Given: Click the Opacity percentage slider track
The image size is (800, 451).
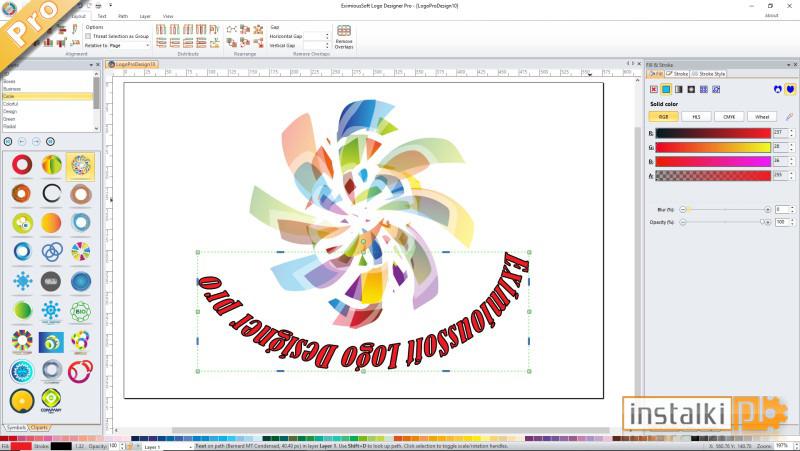Looking at the screenshot, I should pyautogui.click(x=725, y=222).
